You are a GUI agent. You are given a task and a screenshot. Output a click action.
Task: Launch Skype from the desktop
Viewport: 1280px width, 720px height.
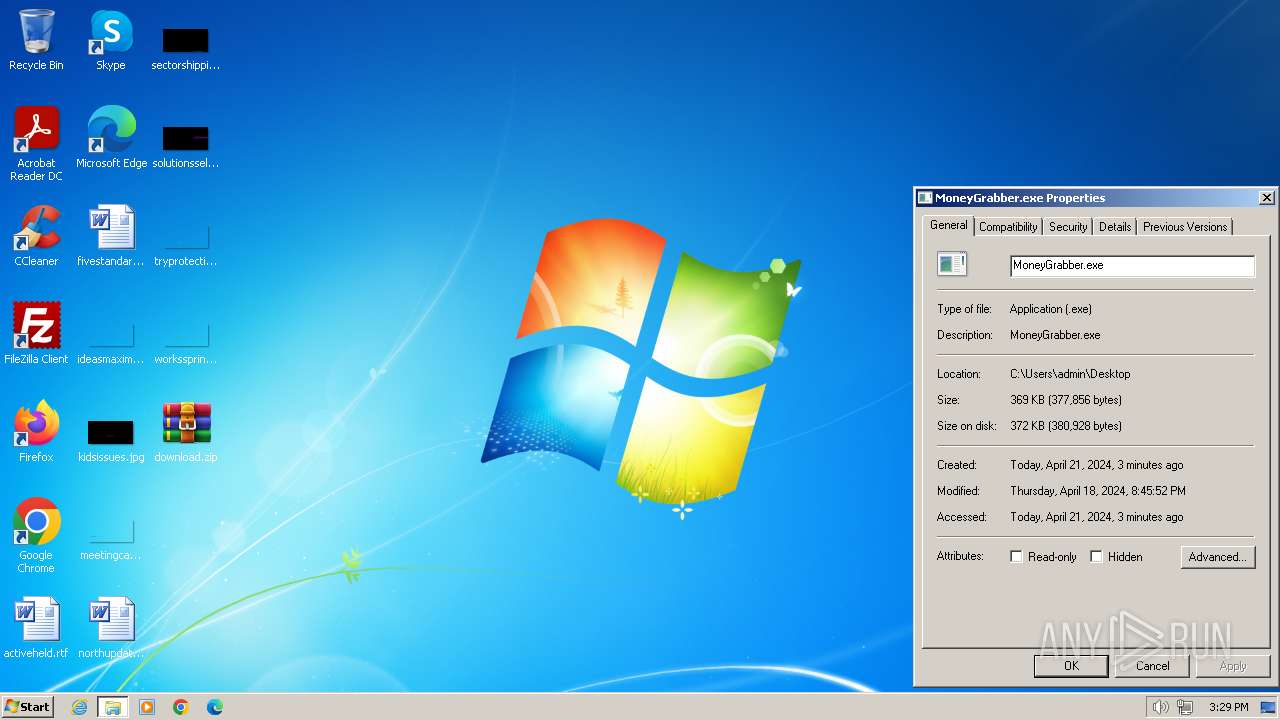111,40
